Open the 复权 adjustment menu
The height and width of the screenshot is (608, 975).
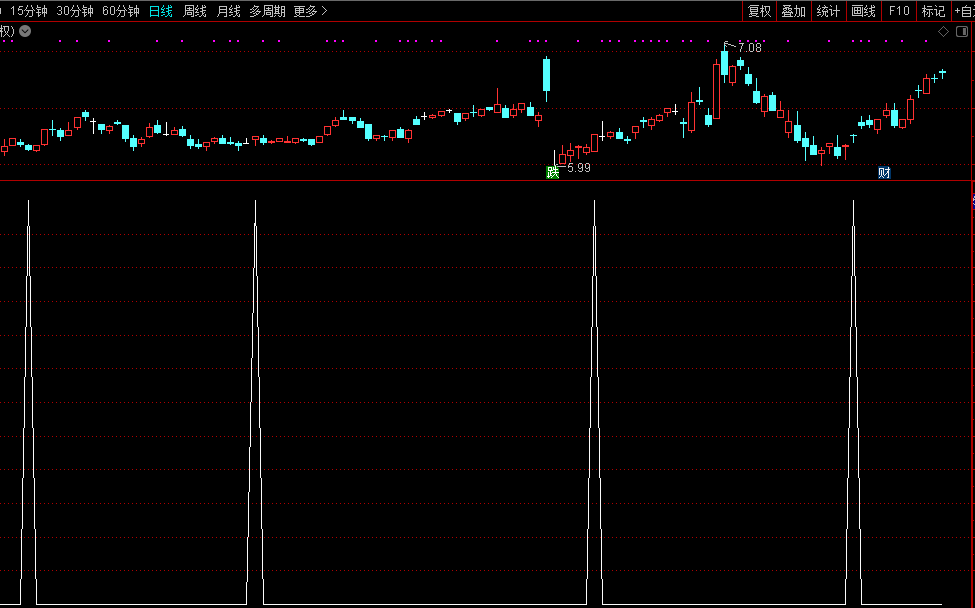click(x=760, y=11)
